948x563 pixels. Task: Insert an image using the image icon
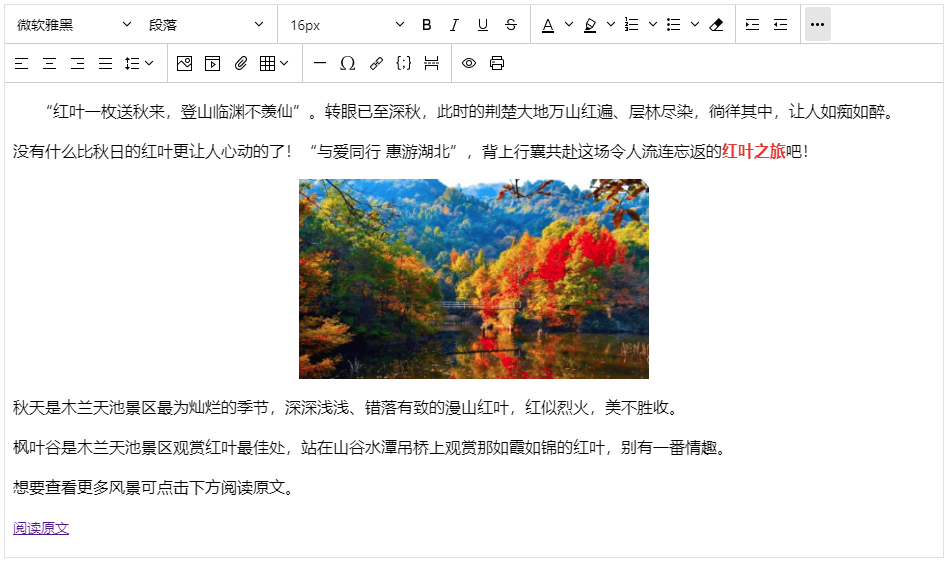click(x=184, y=64)
